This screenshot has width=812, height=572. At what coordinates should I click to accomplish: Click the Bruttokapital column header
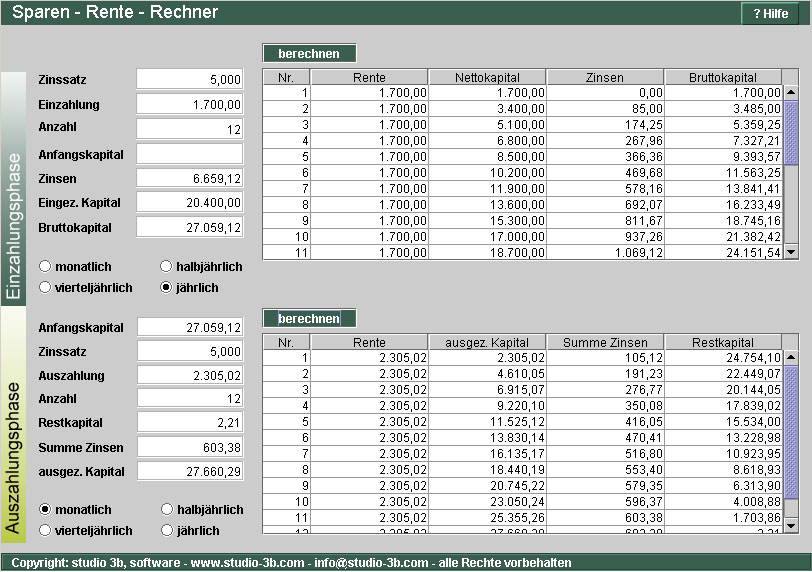[723, 77]
